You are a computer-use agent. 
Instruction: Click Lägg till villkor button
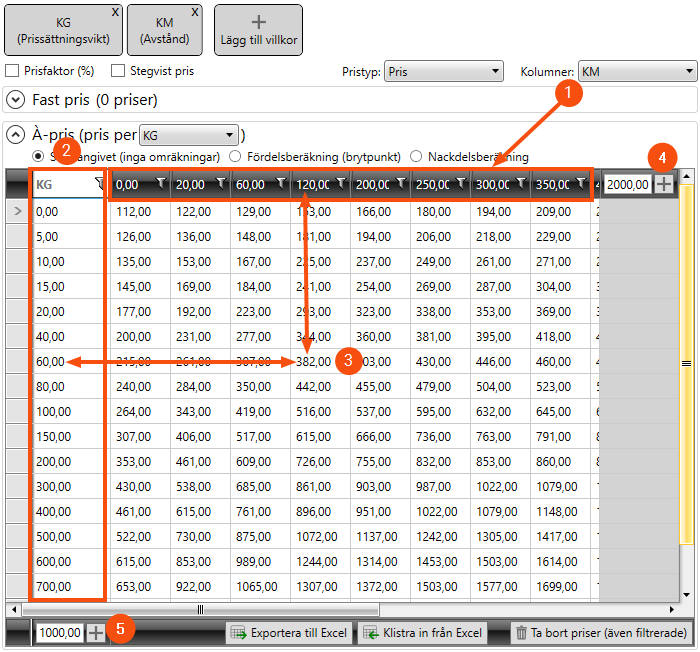coord(258,30)
